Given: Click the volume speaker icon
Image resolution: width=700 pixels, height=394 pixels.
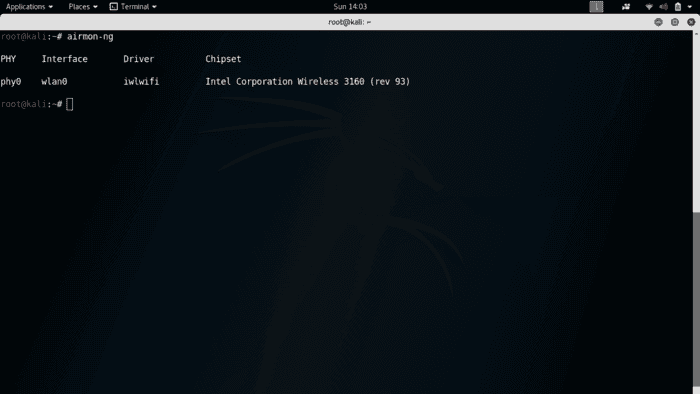Looking at the screenshot, I should click(664, 7).
